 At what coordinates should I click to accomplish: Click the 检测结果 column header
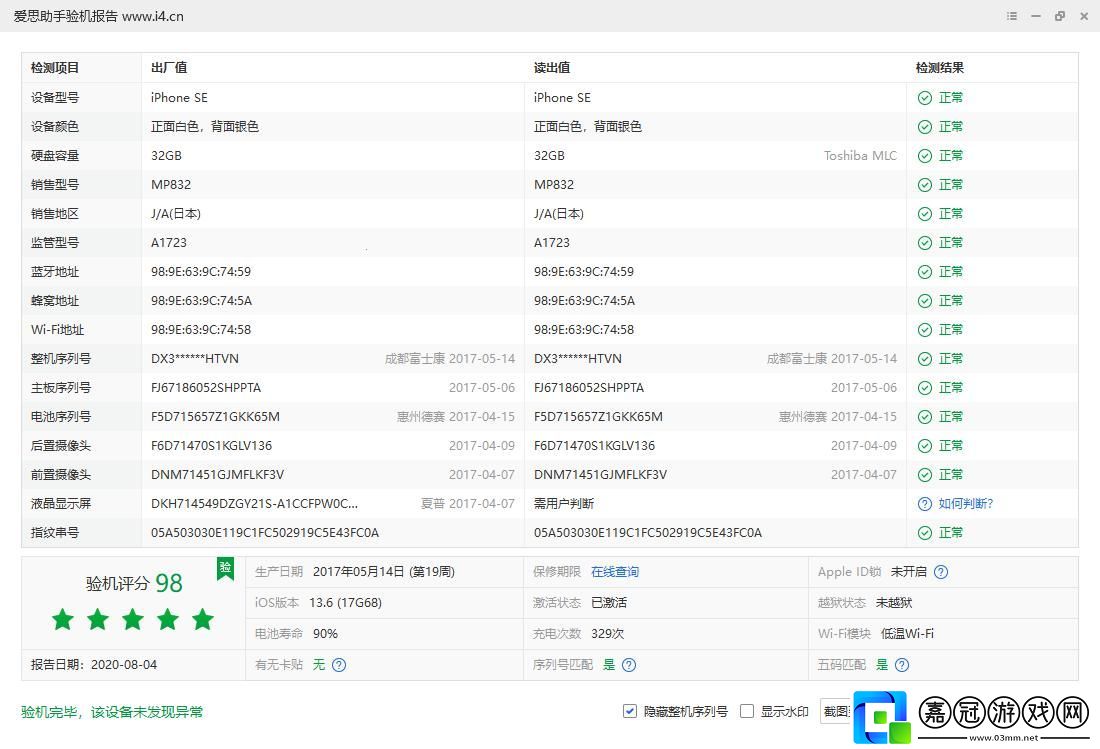click(939, 68)
